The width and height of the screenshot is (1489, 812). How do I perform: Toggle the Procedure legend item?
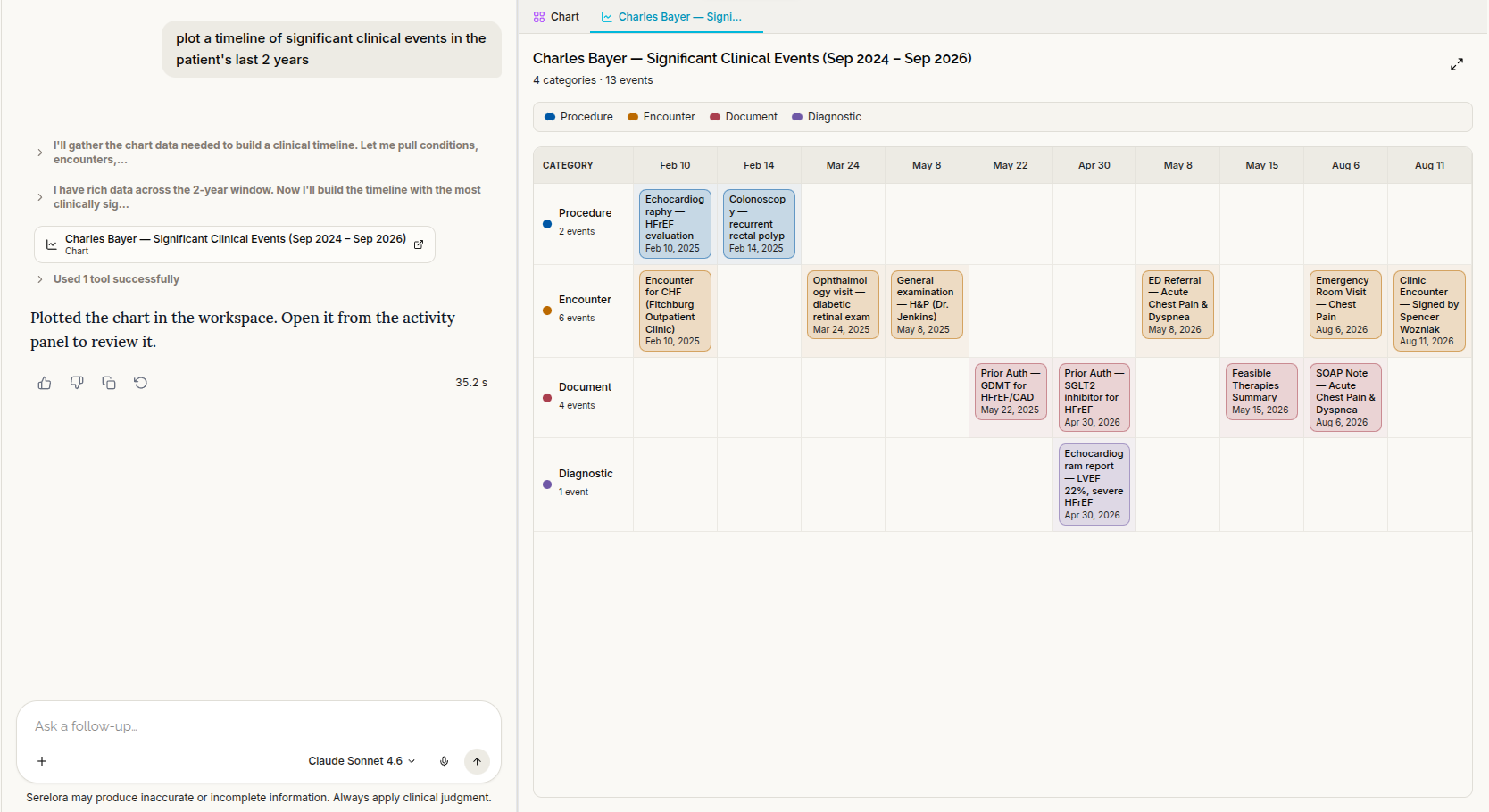tap(578, 117)
